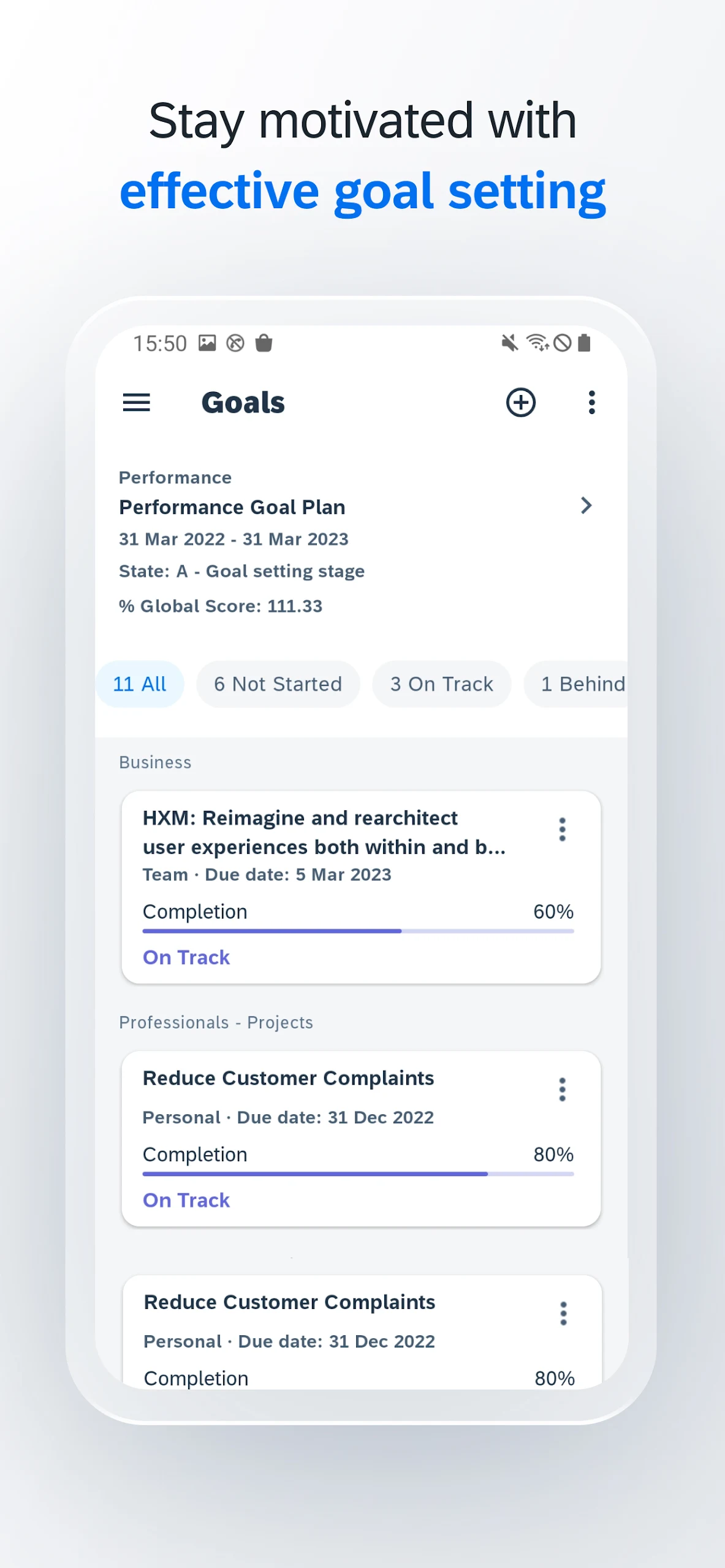This screenshot has height=1568, width=725.
Task: Tap the add goal plus icon
Action: point(520,402)
